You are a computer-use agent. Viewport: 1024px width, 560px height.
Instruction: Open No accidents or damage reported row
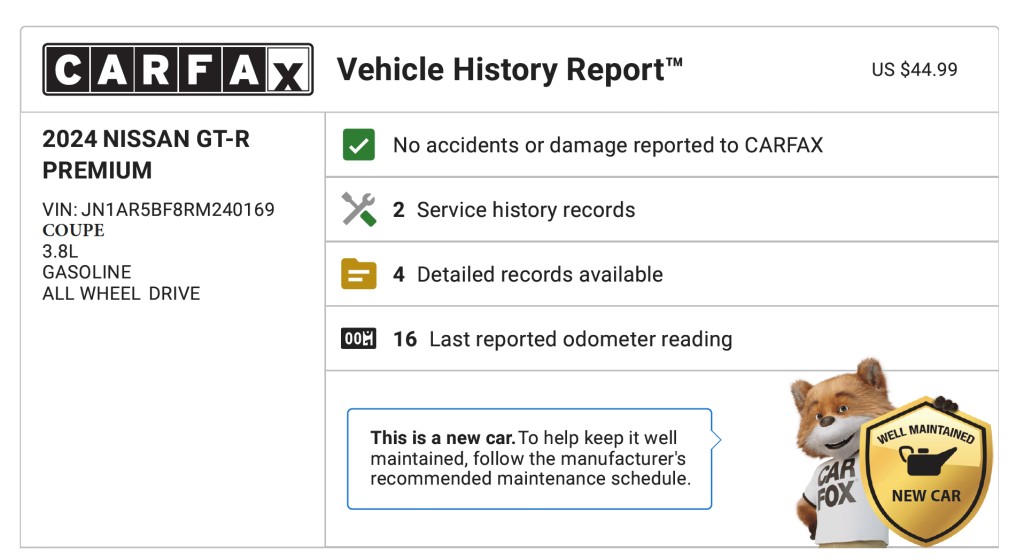662,145
